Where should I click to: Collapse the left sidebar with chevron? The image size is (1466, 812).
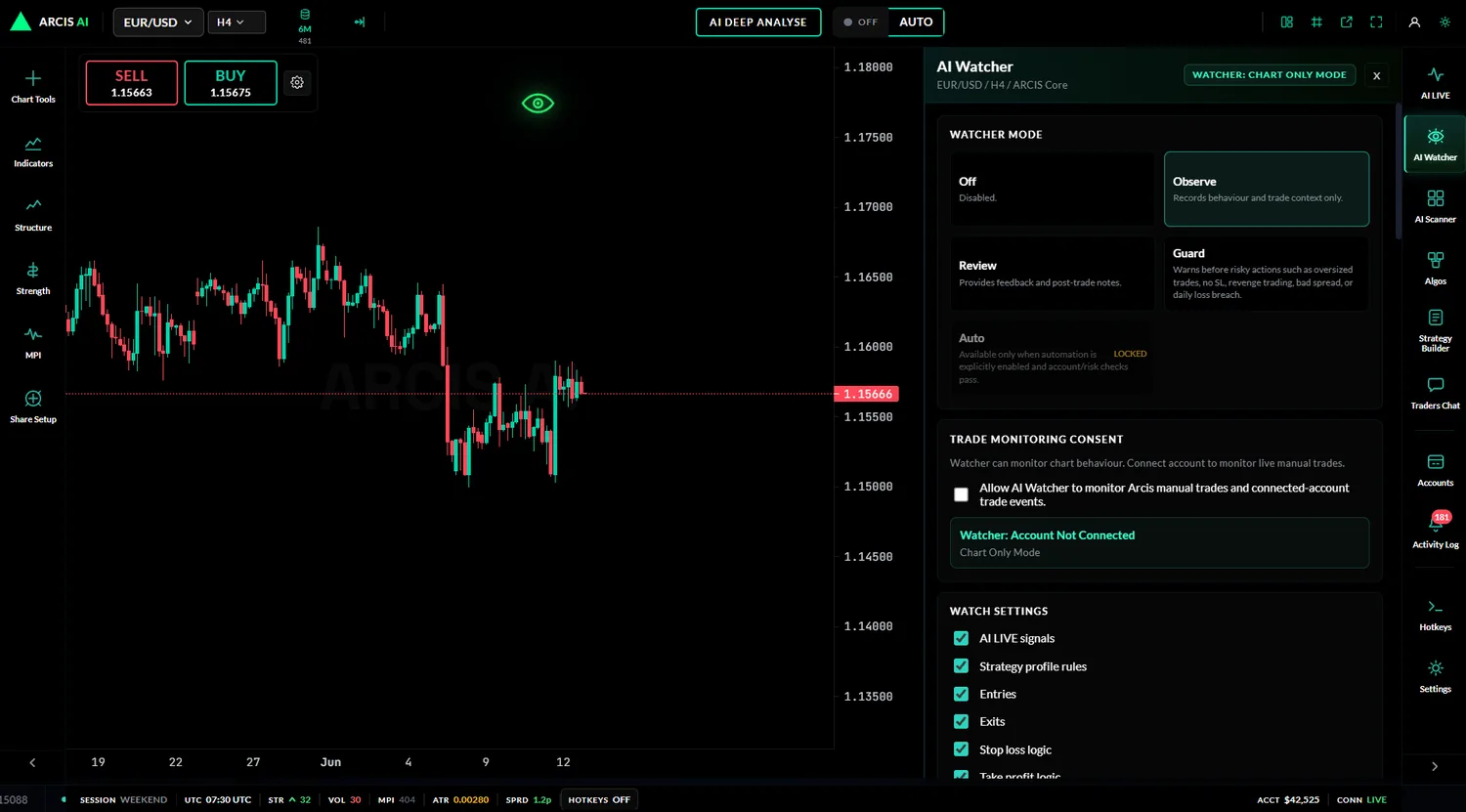32,762
